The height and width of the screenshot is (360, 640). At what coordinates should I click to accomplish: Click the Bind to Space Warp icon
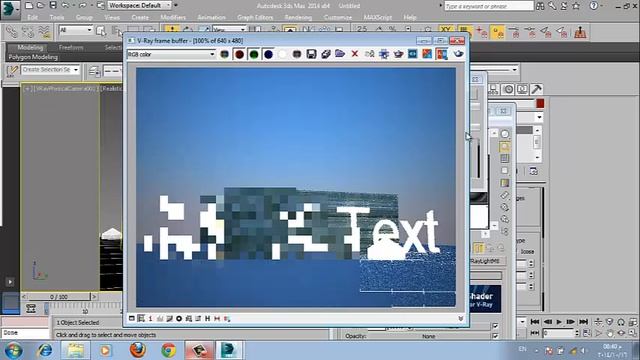click(44, 31)
